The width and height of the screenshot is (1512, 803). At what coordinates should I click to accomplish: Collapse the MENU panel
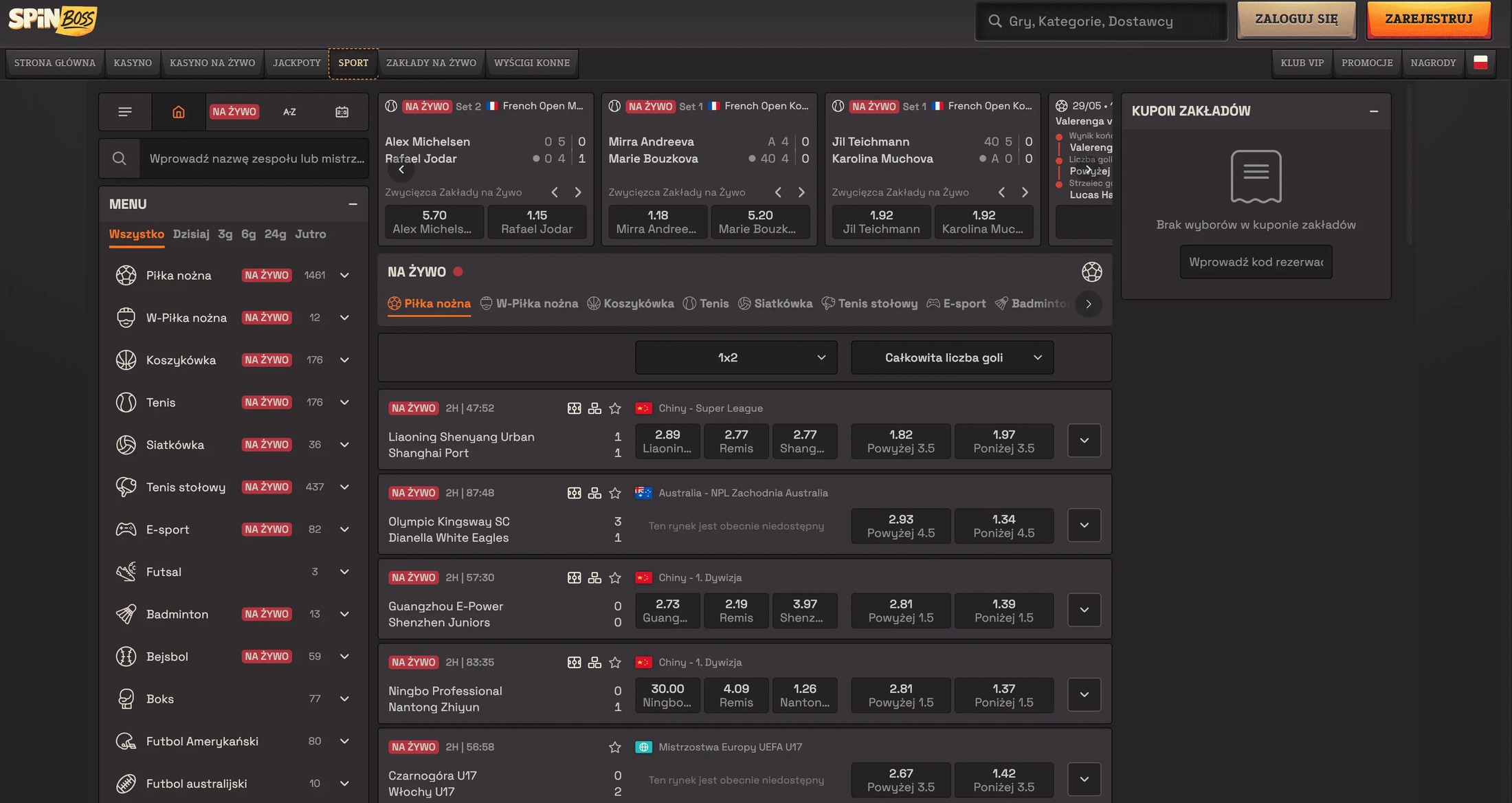[353, 204]
